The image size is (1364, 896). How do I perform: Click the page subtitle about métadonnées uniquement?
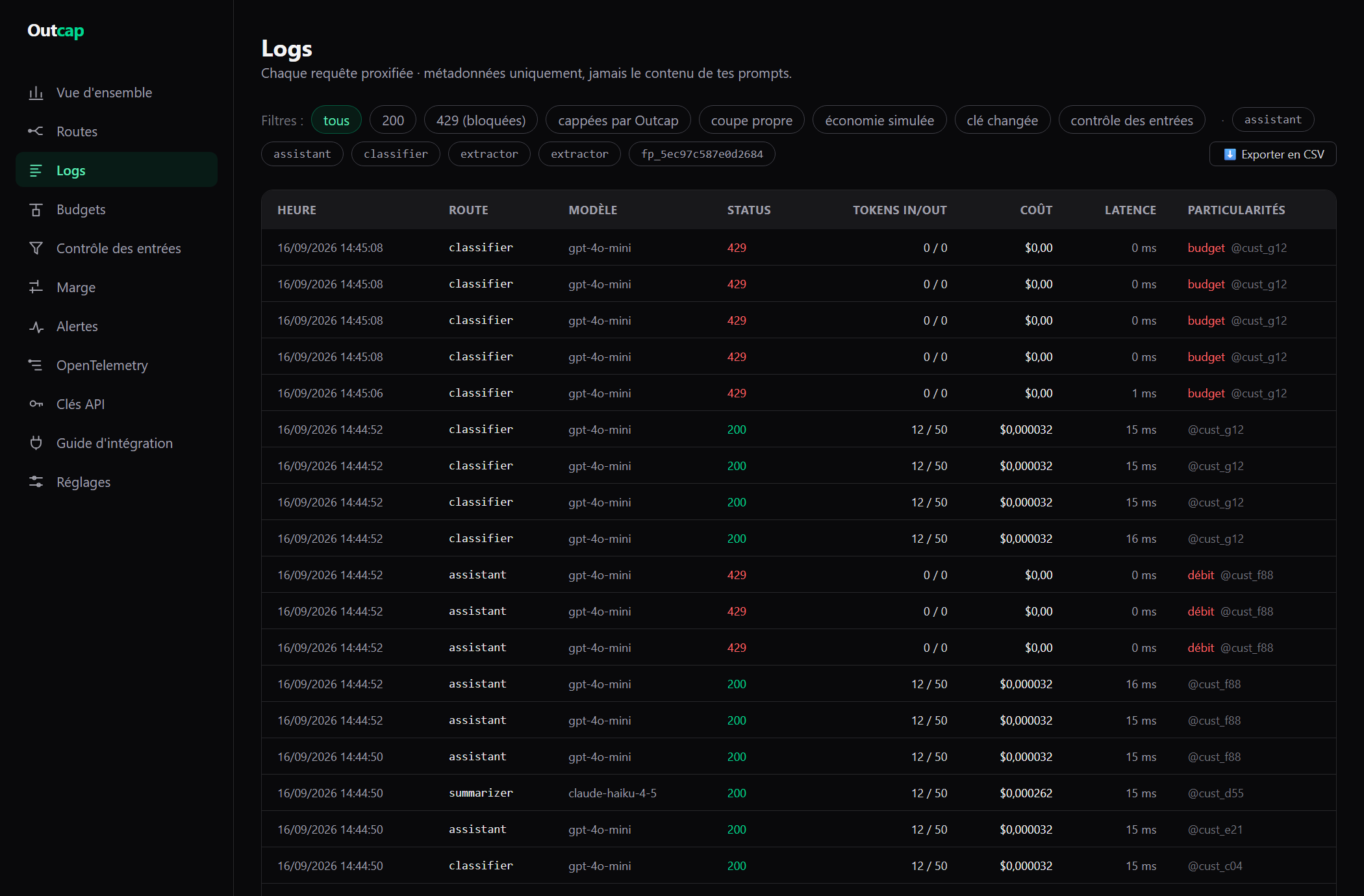pos(526,73)
